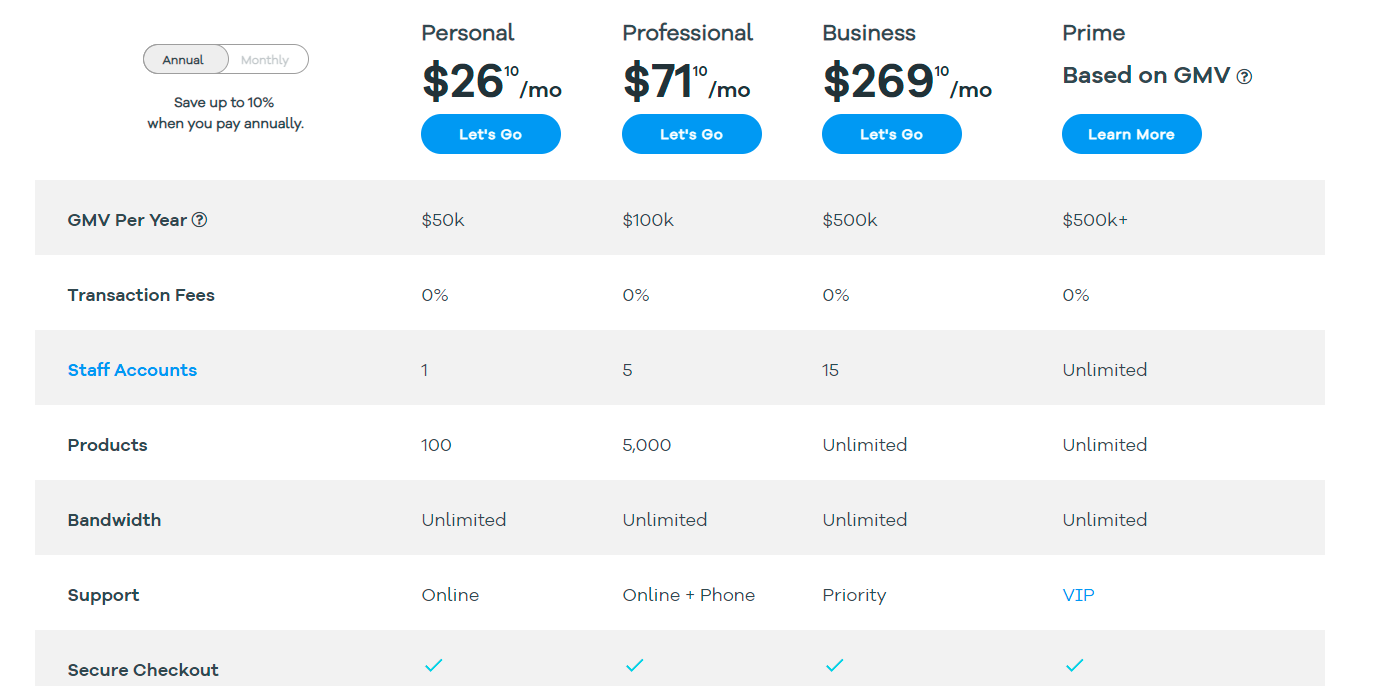Click the Secure Checkout checkmark for Business

834,665
